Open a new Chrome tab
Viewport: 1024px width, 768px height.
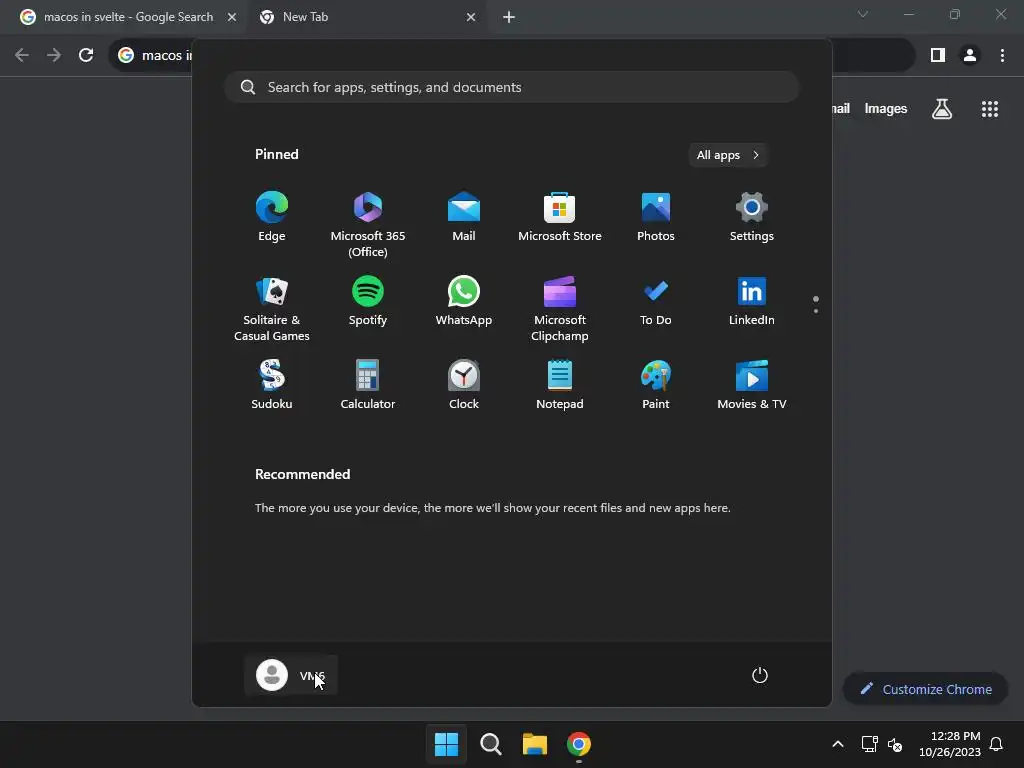[509, 17]
